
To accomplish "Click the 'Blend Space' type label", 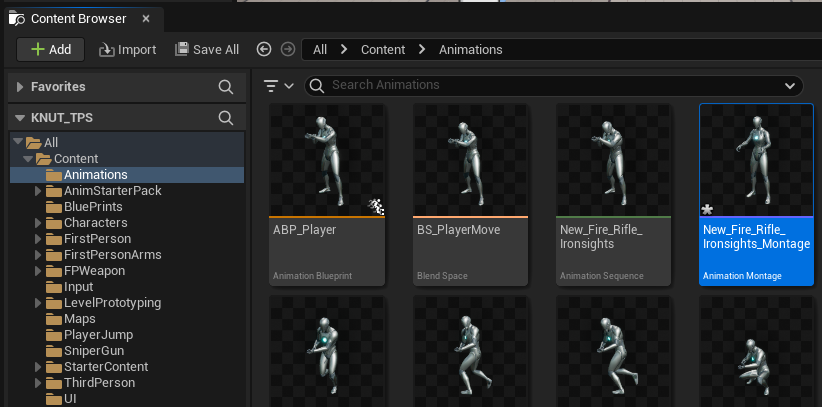I will click(442, 276).
